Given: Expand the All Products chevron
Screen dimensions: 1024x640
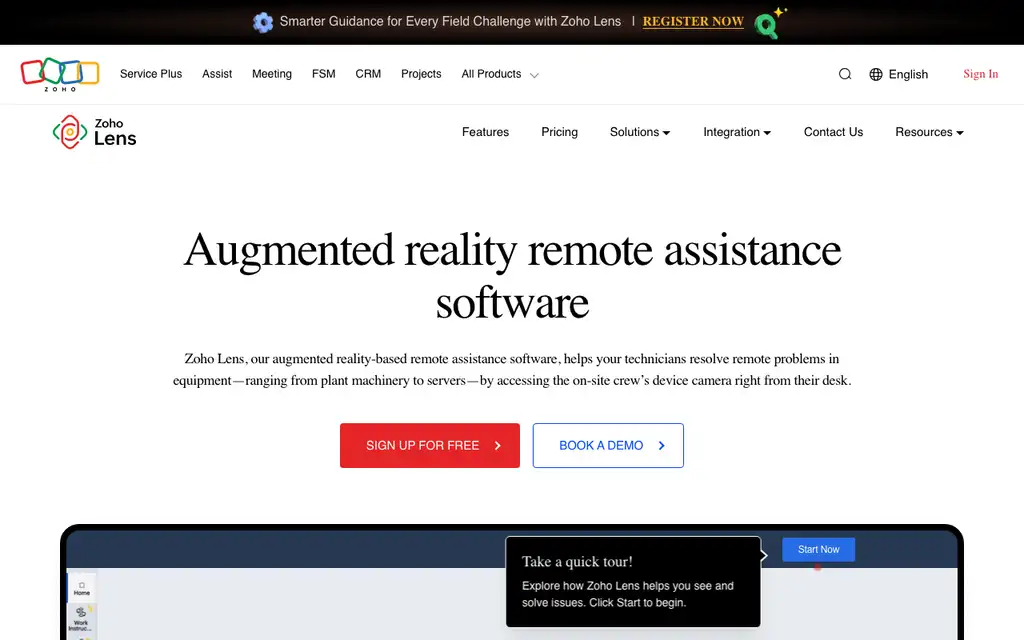Looking at the screenshot, I should pyautogui.click(x=534, y=75).
